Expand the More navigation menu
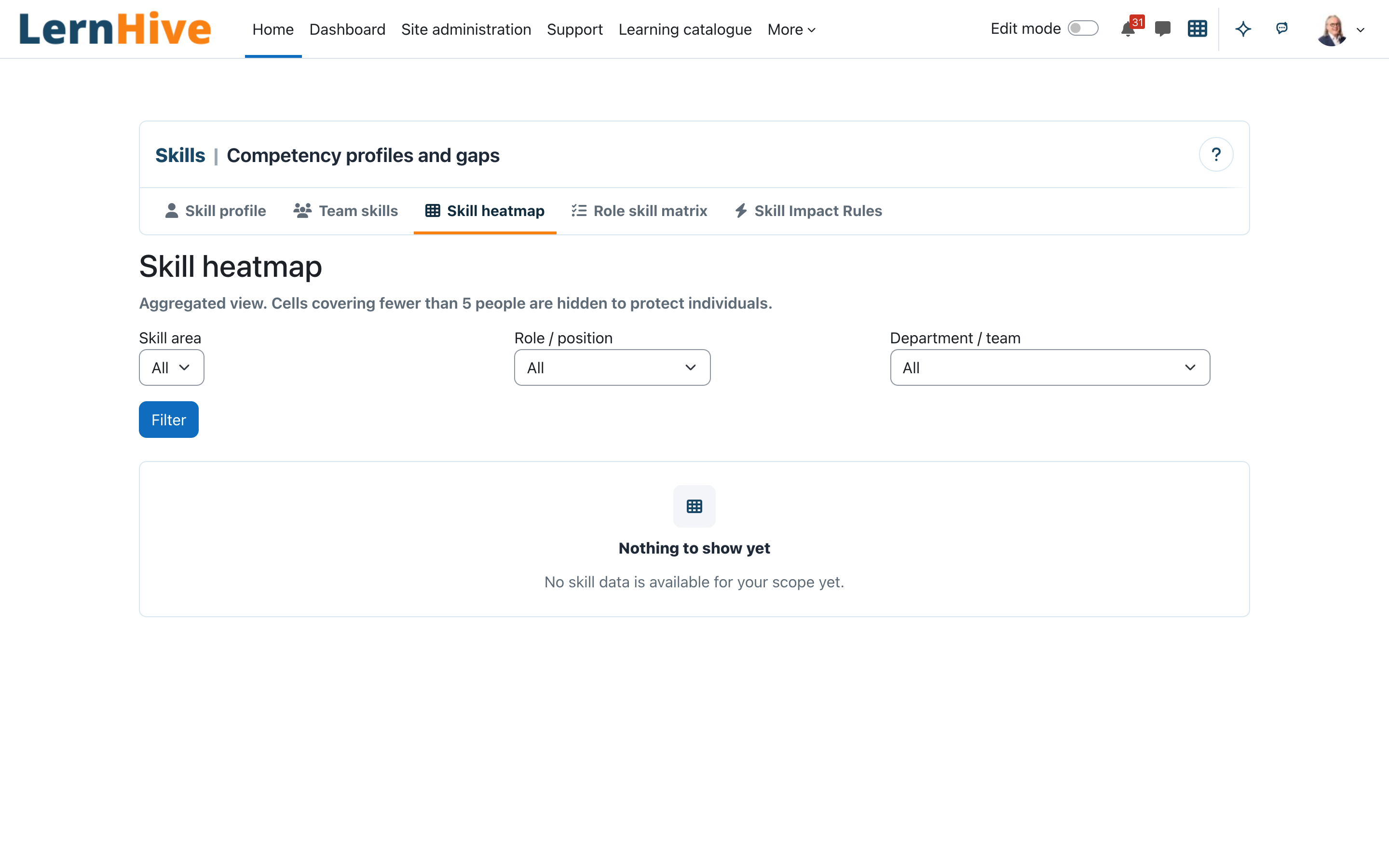This screenshot has height=868, width=1389. (791, 29)
